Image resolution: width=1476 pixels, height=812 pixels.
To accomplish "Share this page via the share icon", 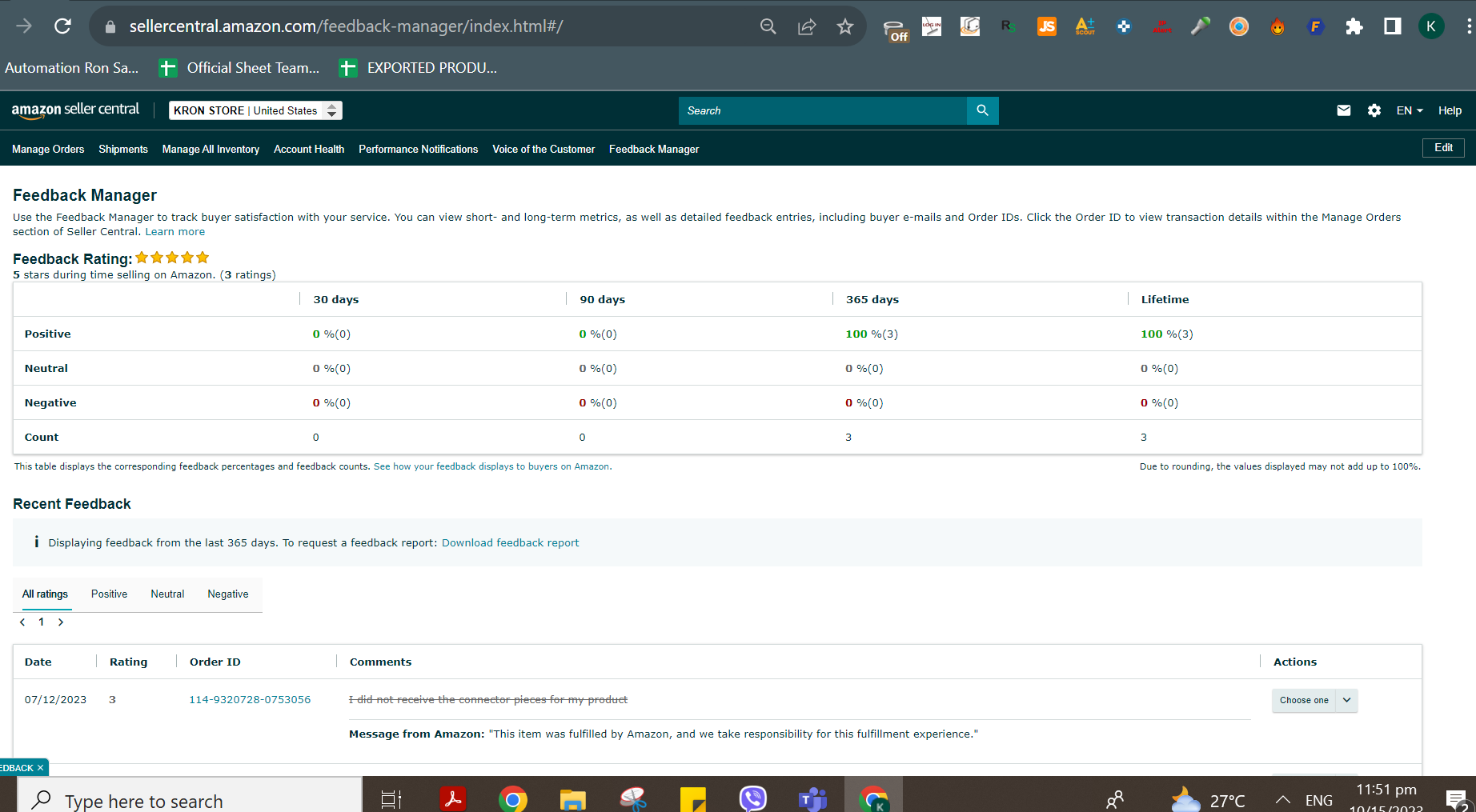I will 807,26.
